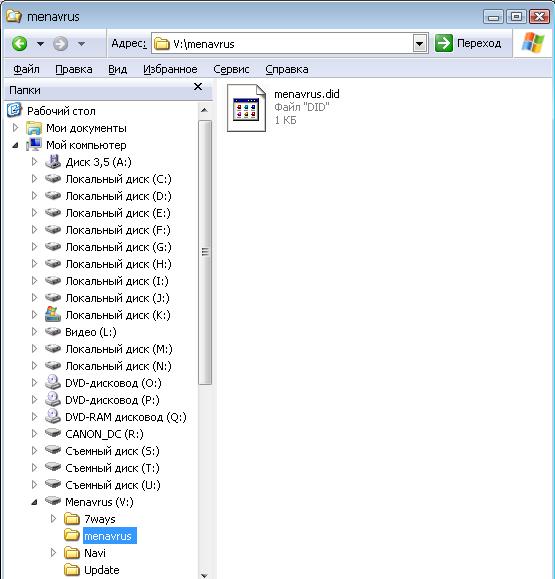Minimize the menavrus window

493,17
